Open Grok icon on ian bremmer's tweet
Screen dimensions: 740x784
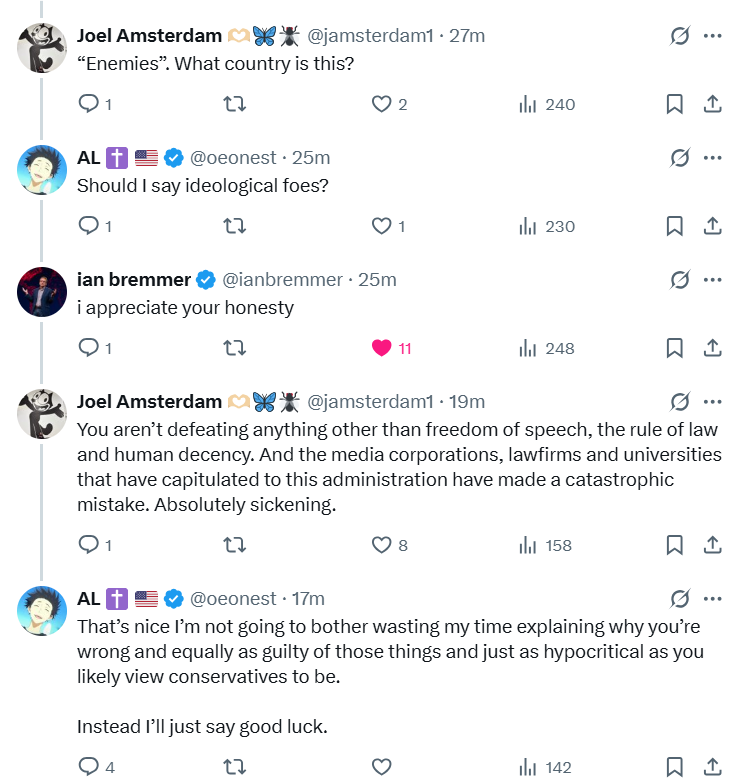pos(680,280)
